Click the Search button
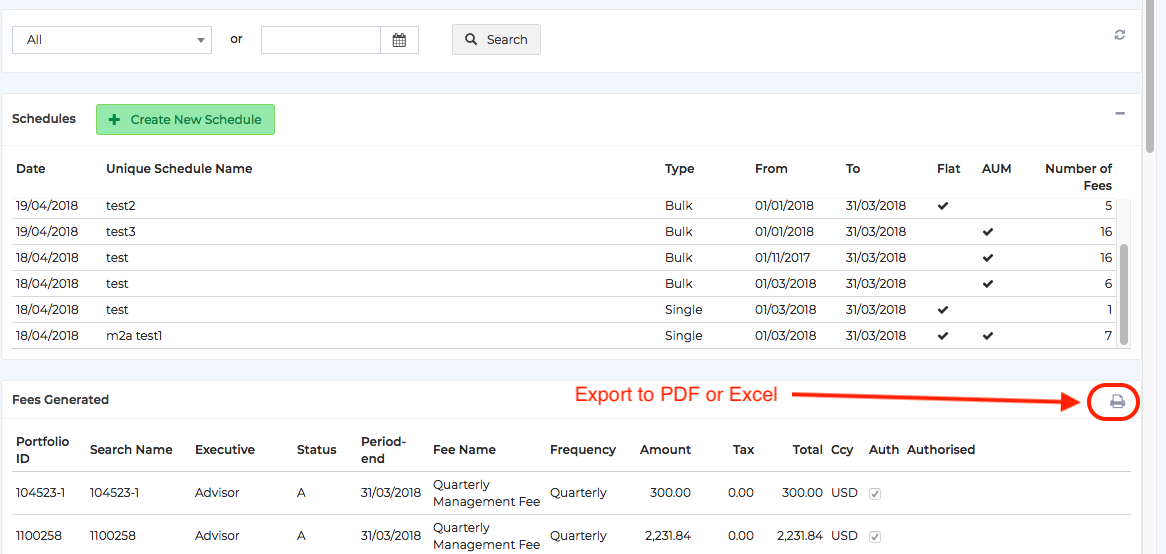Image resolution: width=1166 pixels, height=554 pixels. [x=496, y=40]
